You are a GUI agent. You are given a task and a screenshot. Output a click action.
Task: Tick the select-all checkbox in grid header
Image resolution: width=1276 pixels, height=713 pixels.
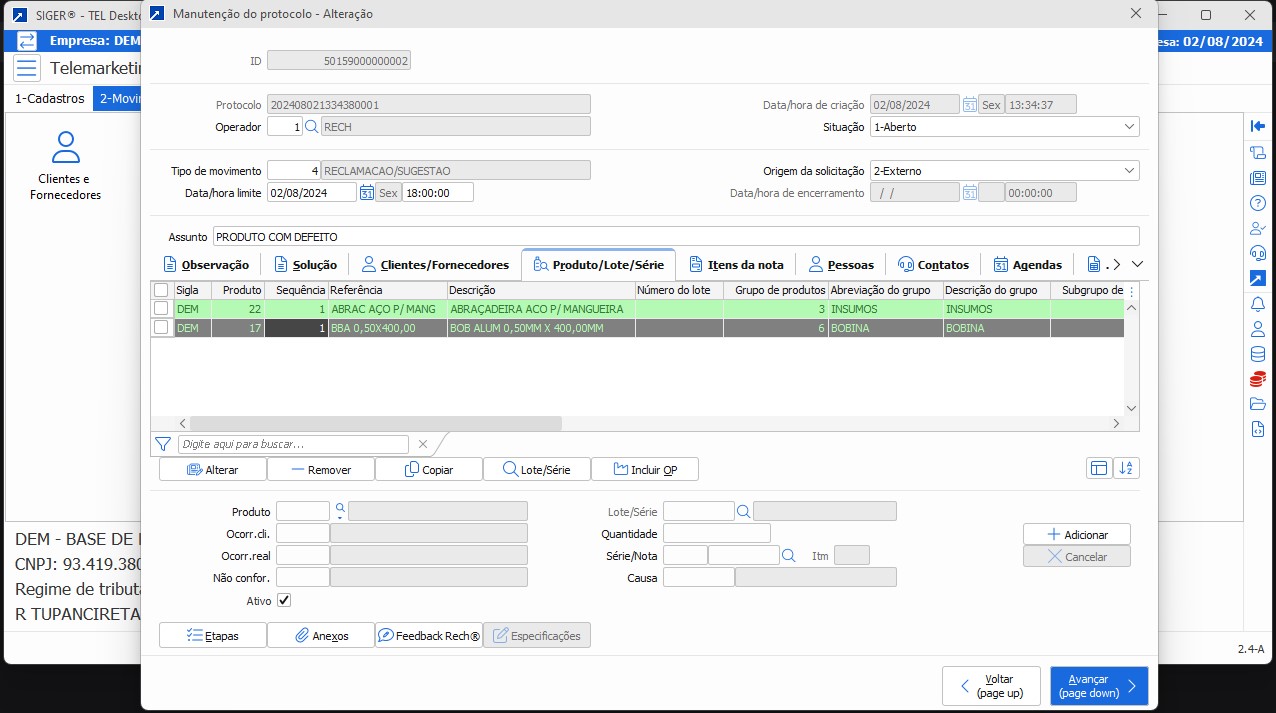coord(161,290)
